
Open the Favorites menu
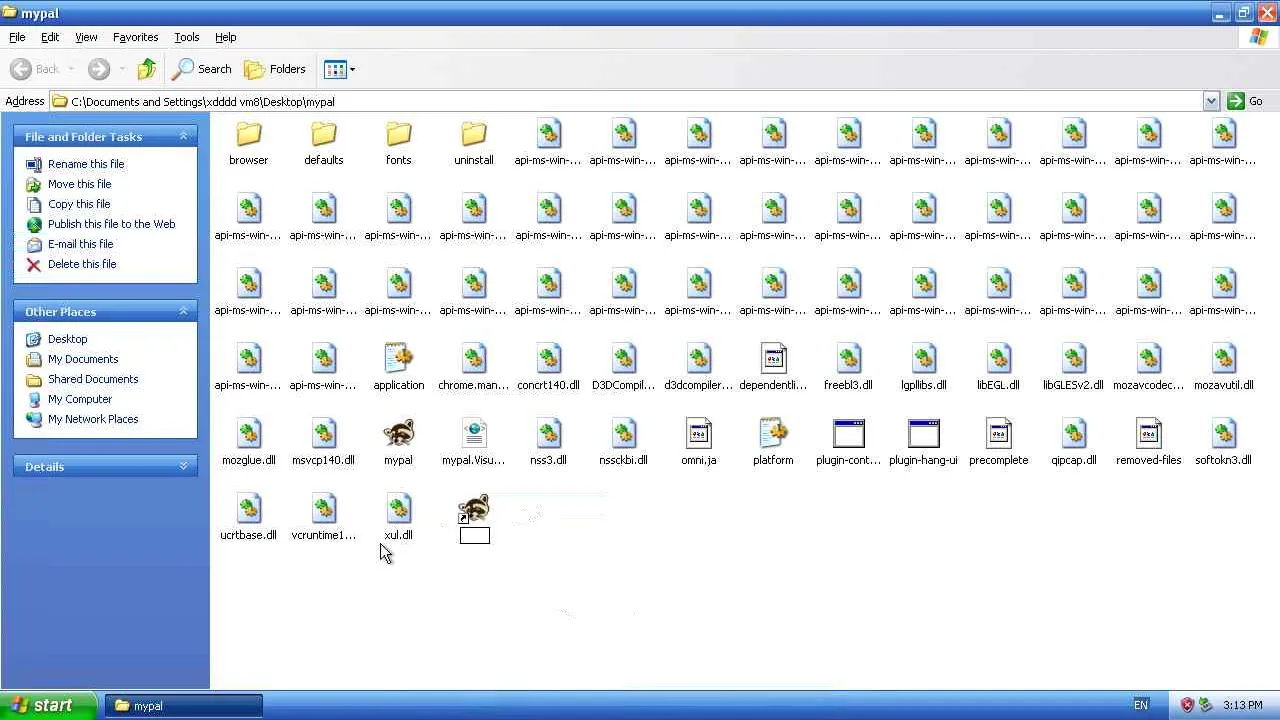[x=135, y=37]
